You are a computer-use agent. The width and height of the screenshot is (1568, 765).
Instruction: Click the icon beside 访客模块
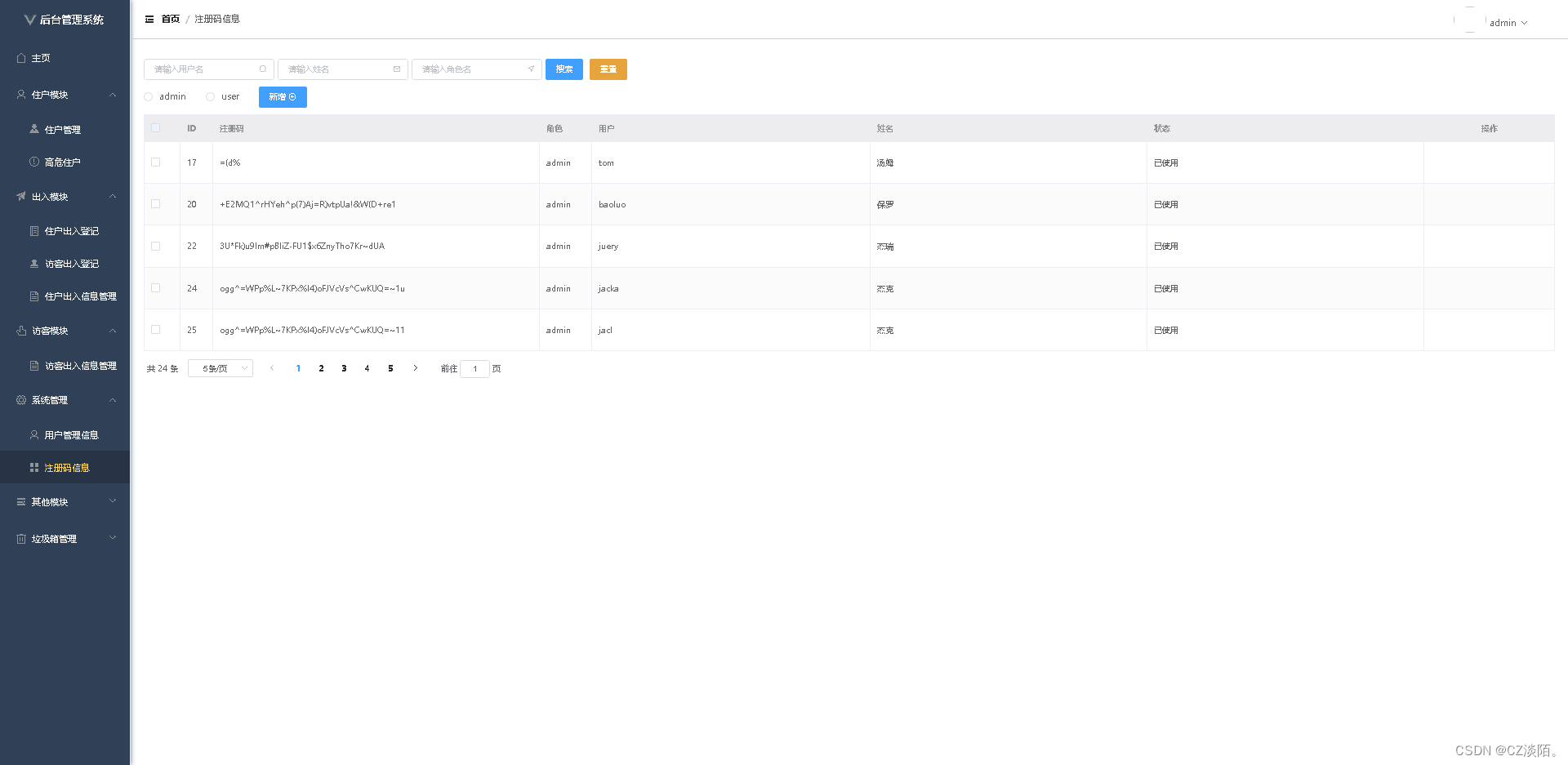pyautogui.click(x=21, y=331)
